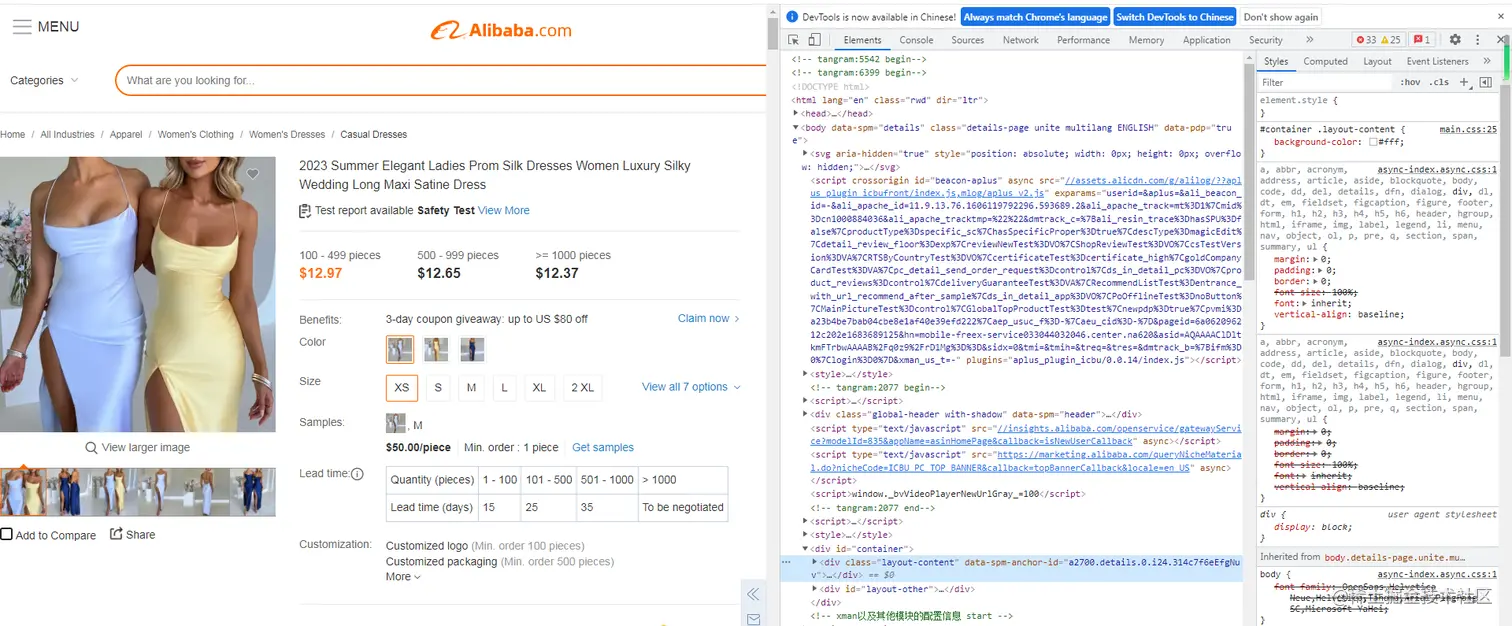Click the Claim now coupon link
This screenshot has width=1512, height=626.
[708, 318]
